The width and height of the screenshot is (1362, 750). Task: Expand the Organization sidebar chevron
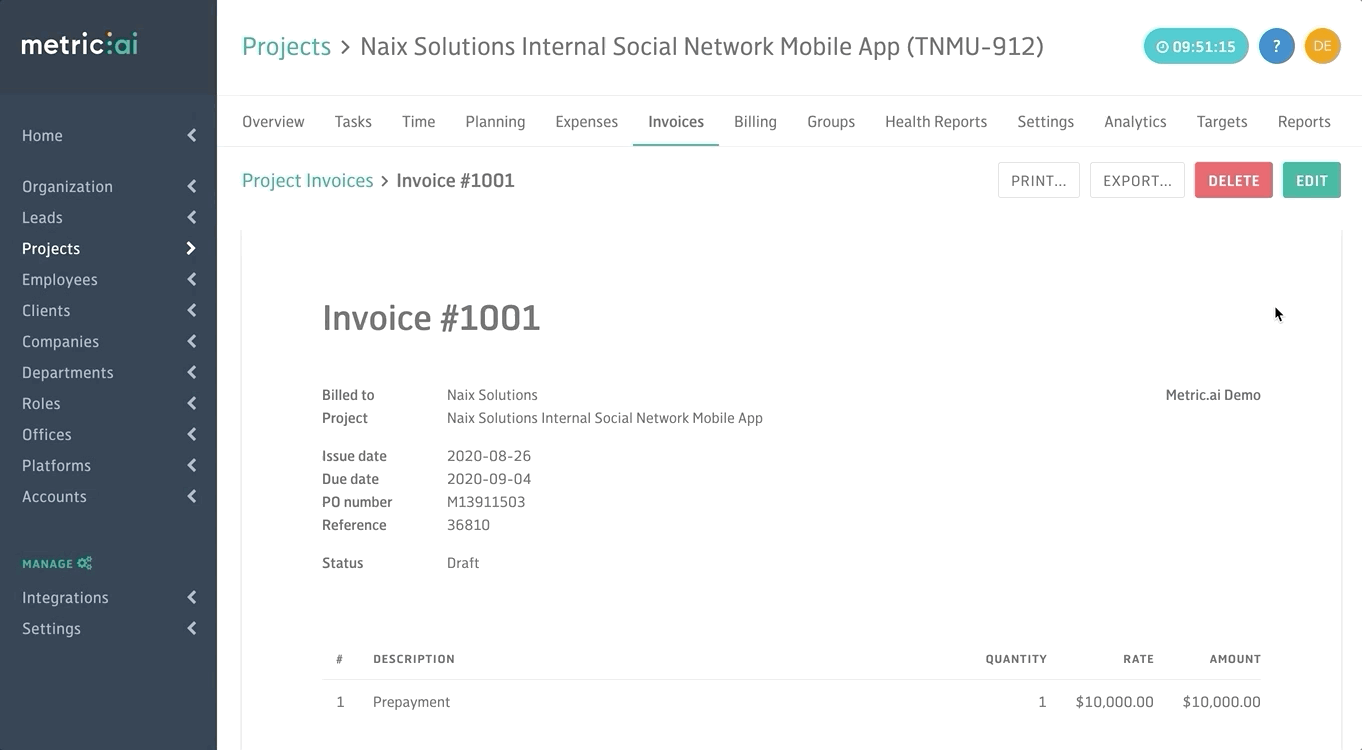(191, 186)
